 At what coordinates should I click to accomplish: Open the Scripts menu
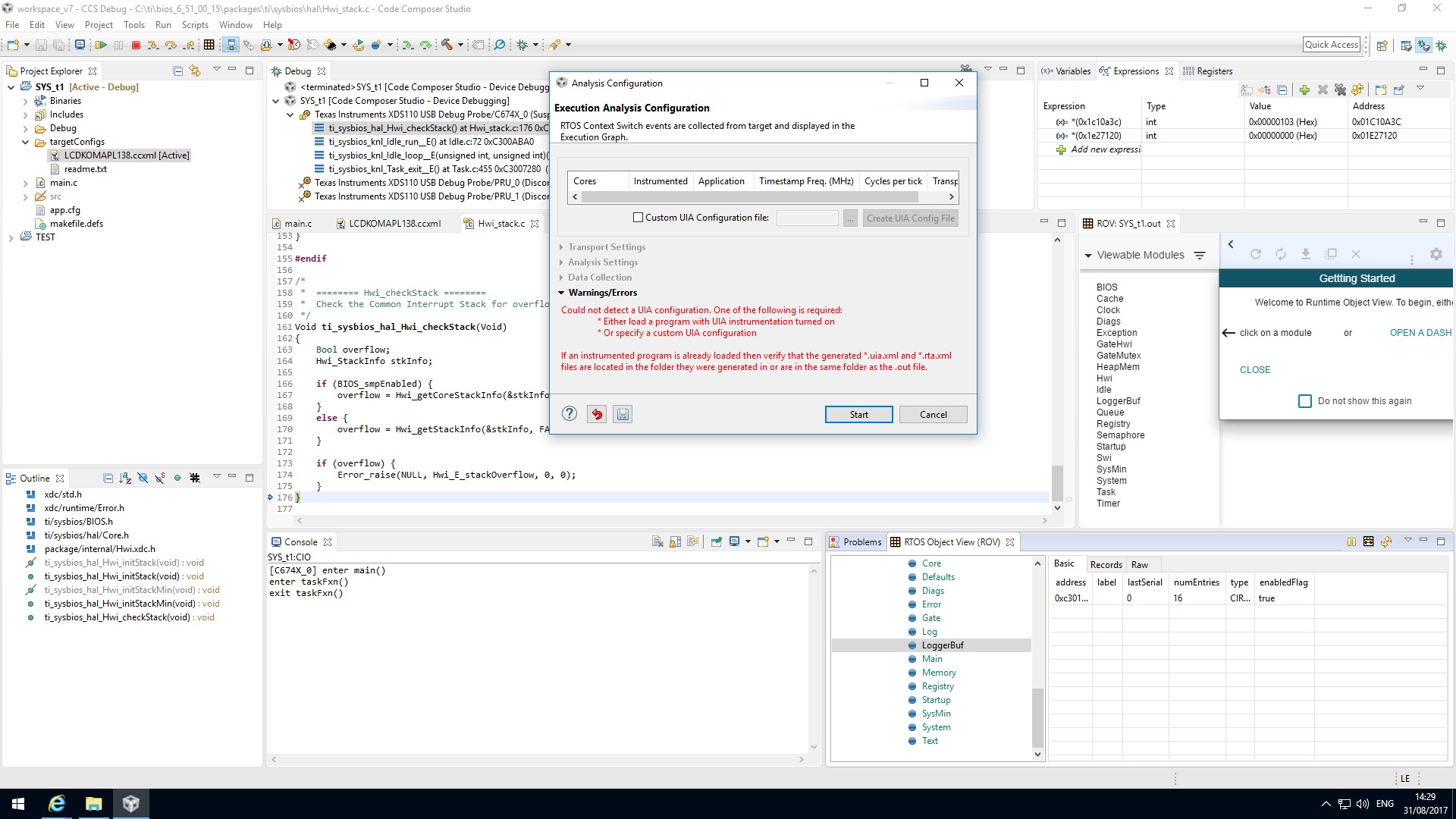[195, 25]
